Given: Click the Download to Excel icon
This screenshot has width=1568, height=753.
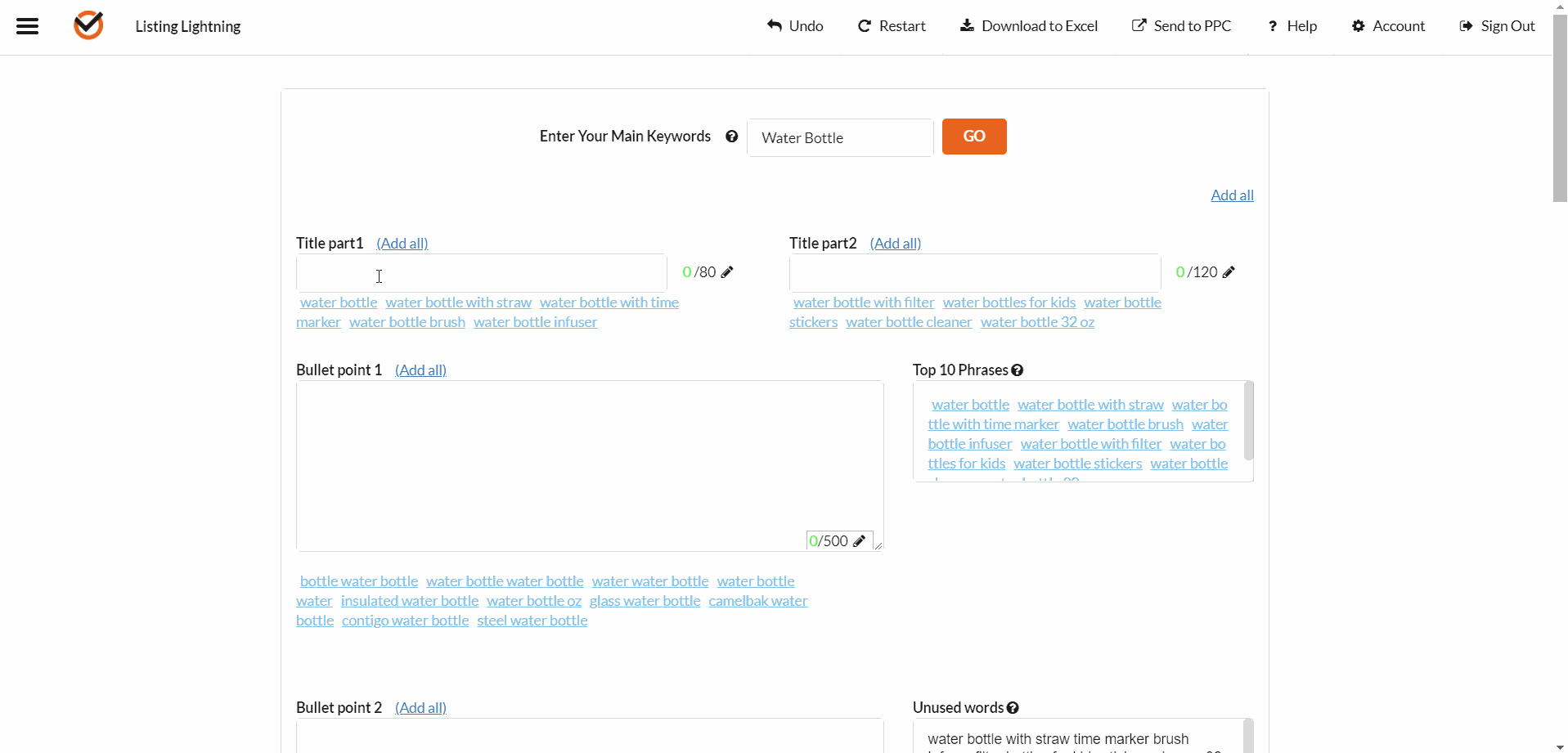Looking at the screenshot, I should tap(967, 25).
